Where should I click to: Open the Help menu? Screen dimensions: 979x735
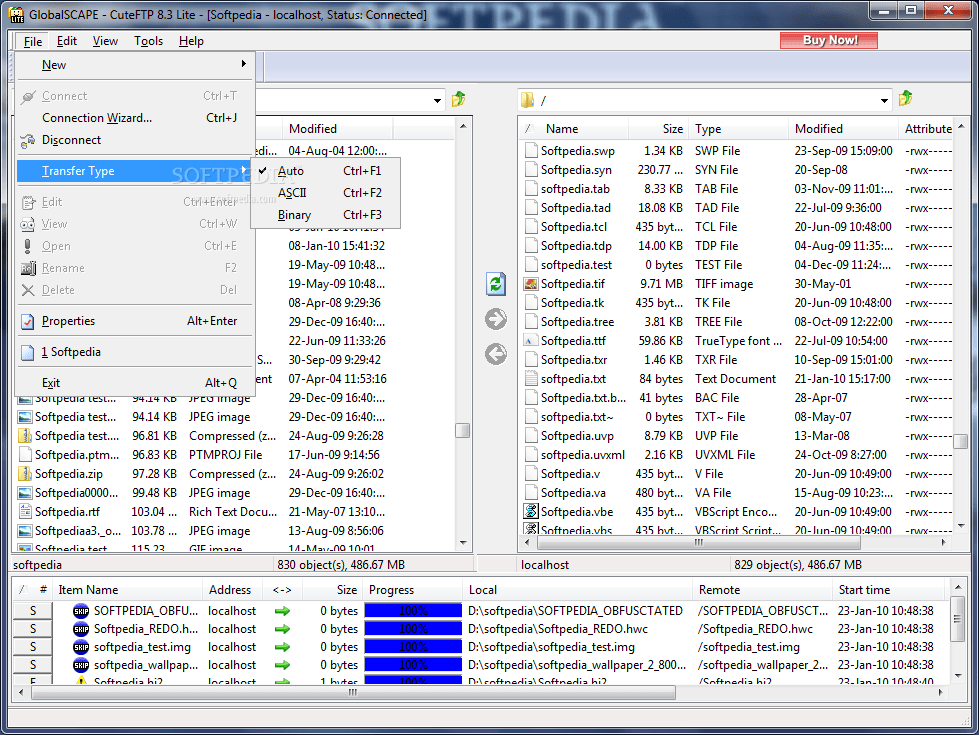pos(191,41)
